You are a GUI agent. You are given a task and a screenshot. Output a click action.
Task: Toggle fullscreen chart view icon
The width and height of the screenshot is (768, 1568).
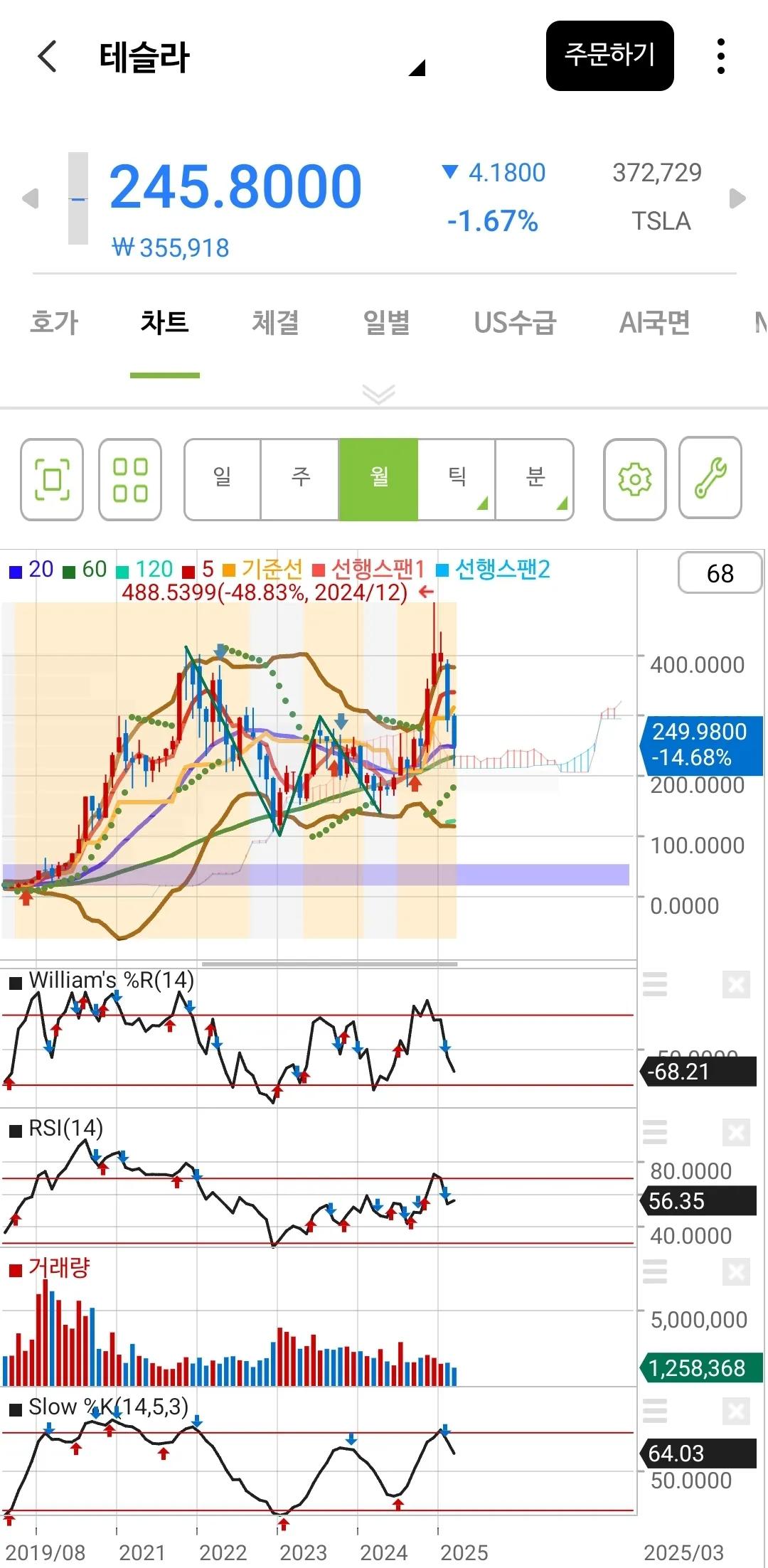52,479
